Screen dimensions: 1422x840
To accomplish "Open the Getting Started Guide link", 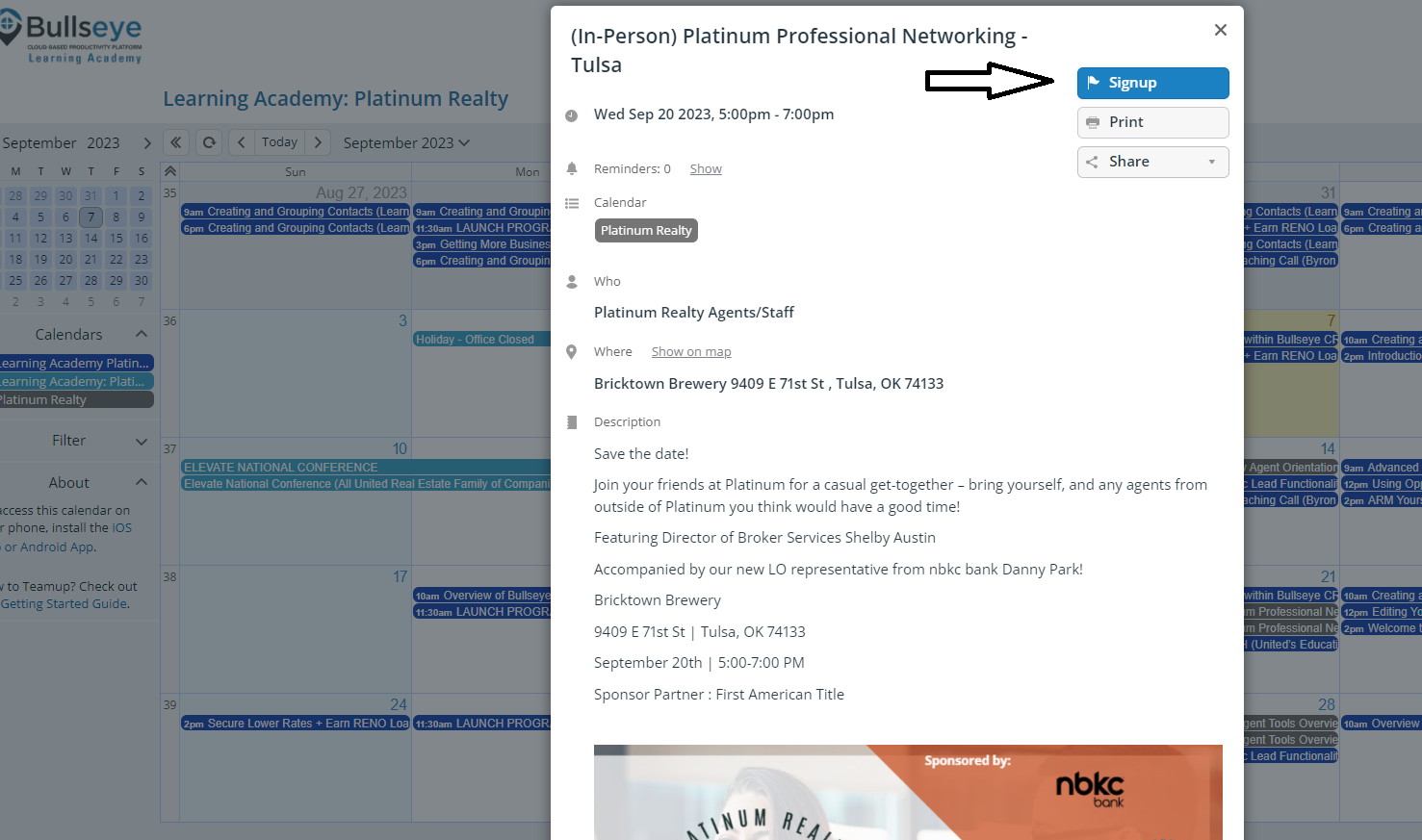I will (x=65, y=604).
